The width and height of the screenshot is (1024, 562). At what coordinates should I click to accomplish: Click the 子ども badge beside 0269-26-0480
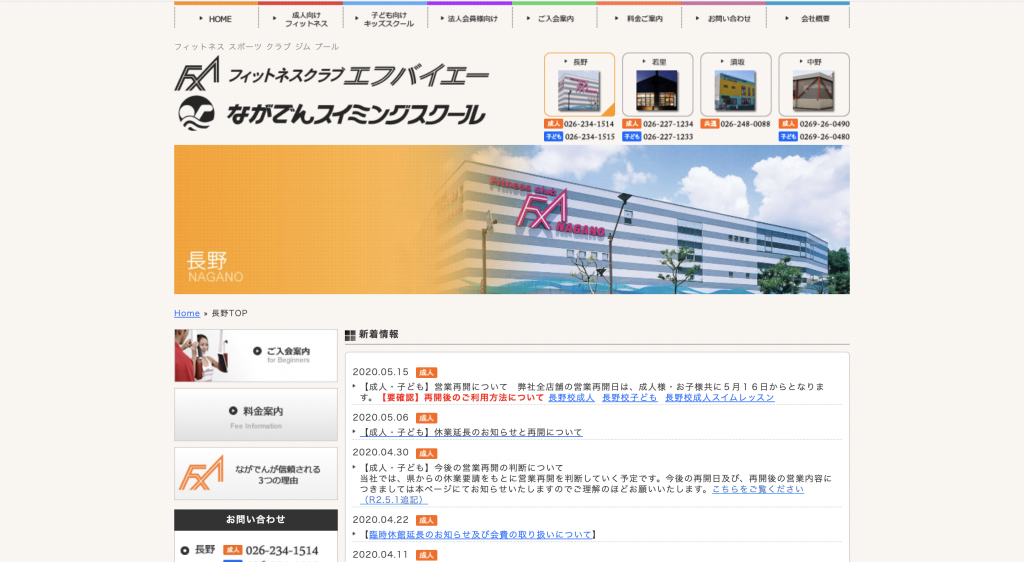point(788,136)
